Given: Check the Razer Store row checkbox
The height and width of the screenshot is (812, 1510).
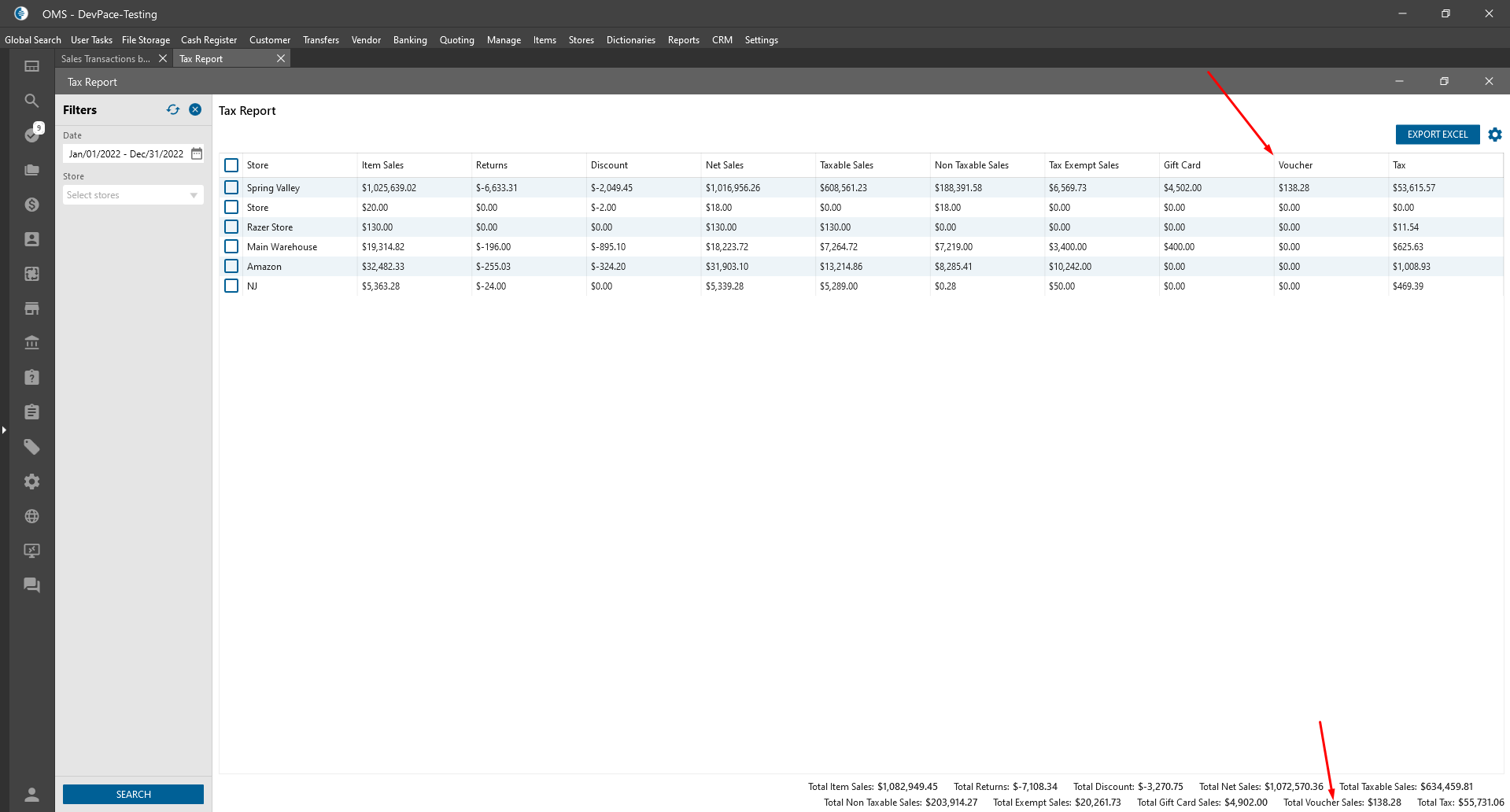Looking at the screenshot, I should [x=231, y=227].
